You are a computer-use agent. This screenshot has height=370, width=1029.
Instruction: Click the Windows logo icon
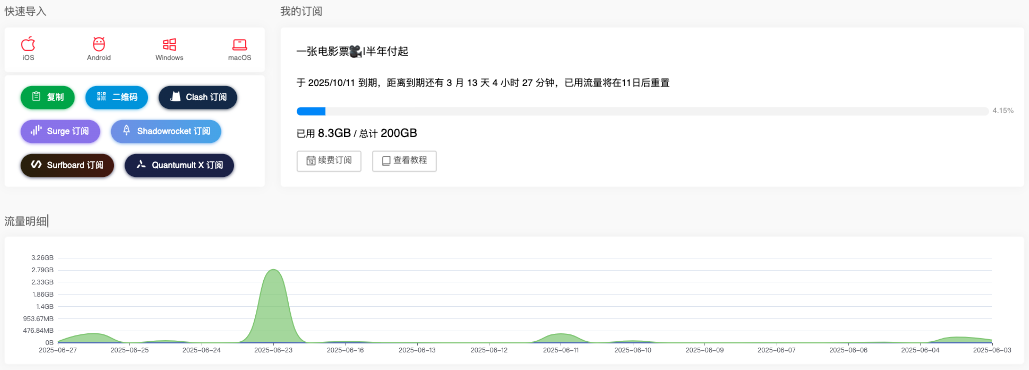click(169, 45)
